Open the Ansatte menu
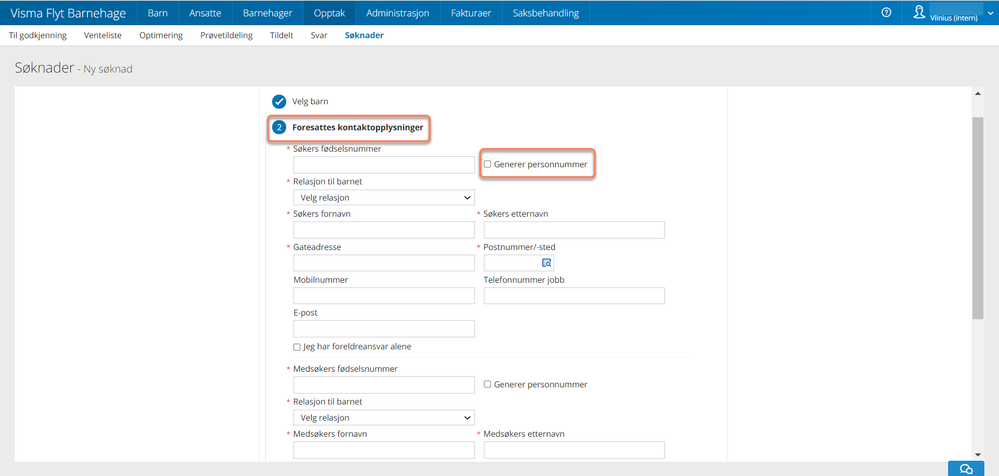The width and height of the screenshot is (999, 476). click(x=205, y=13)
